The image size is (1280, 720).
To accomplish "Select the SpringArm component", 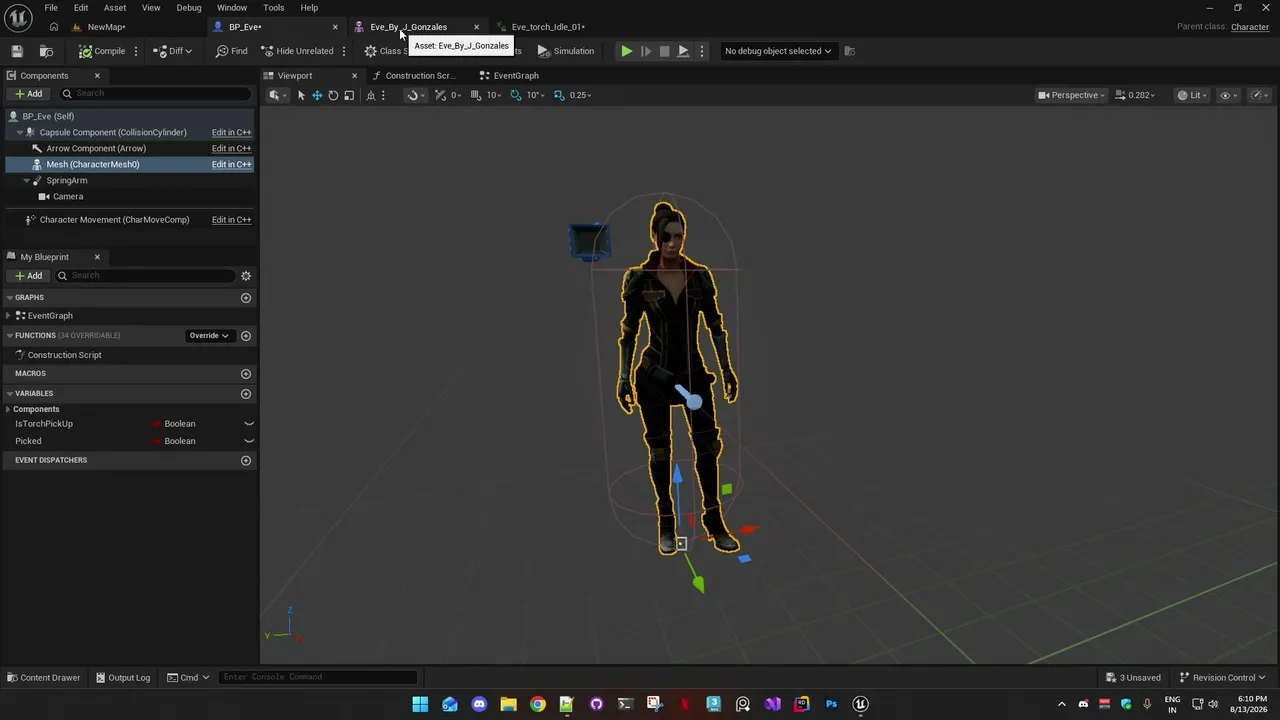I will click(x=67, y=180).
